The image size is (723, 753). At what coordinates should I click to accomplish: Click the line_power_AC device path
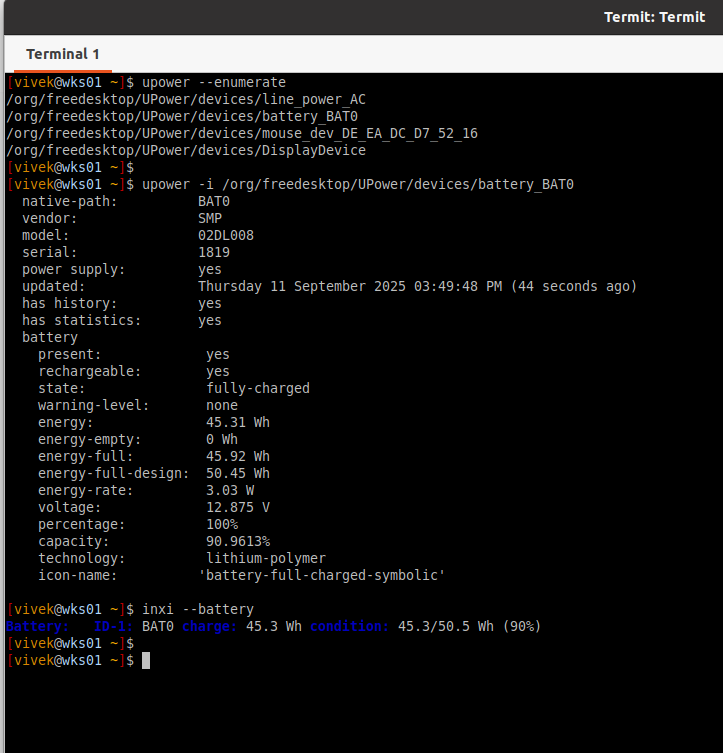(186, 99)
